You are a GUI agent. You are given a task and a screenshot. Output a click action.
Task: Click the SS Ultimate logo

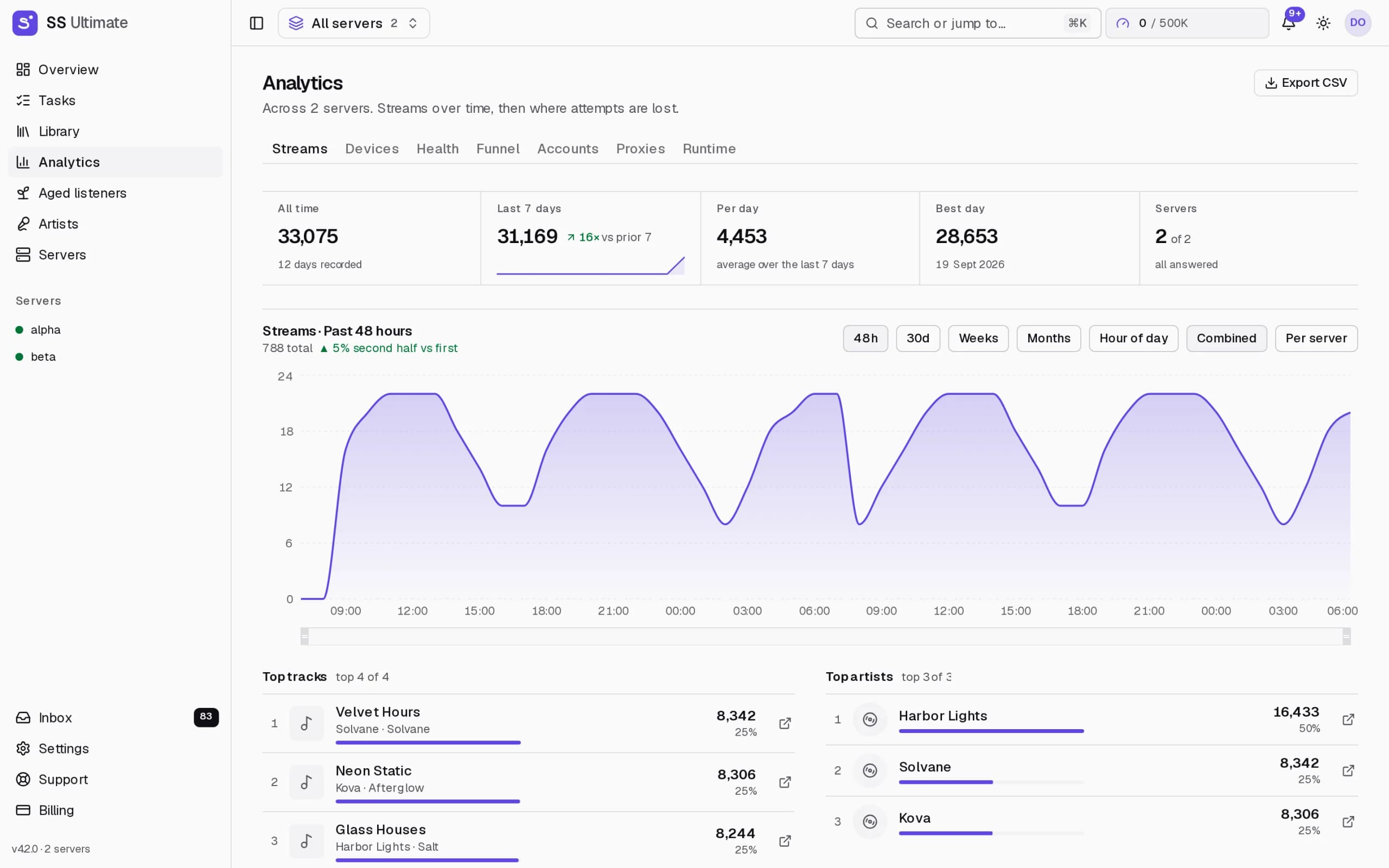click(x=24, y=23)
